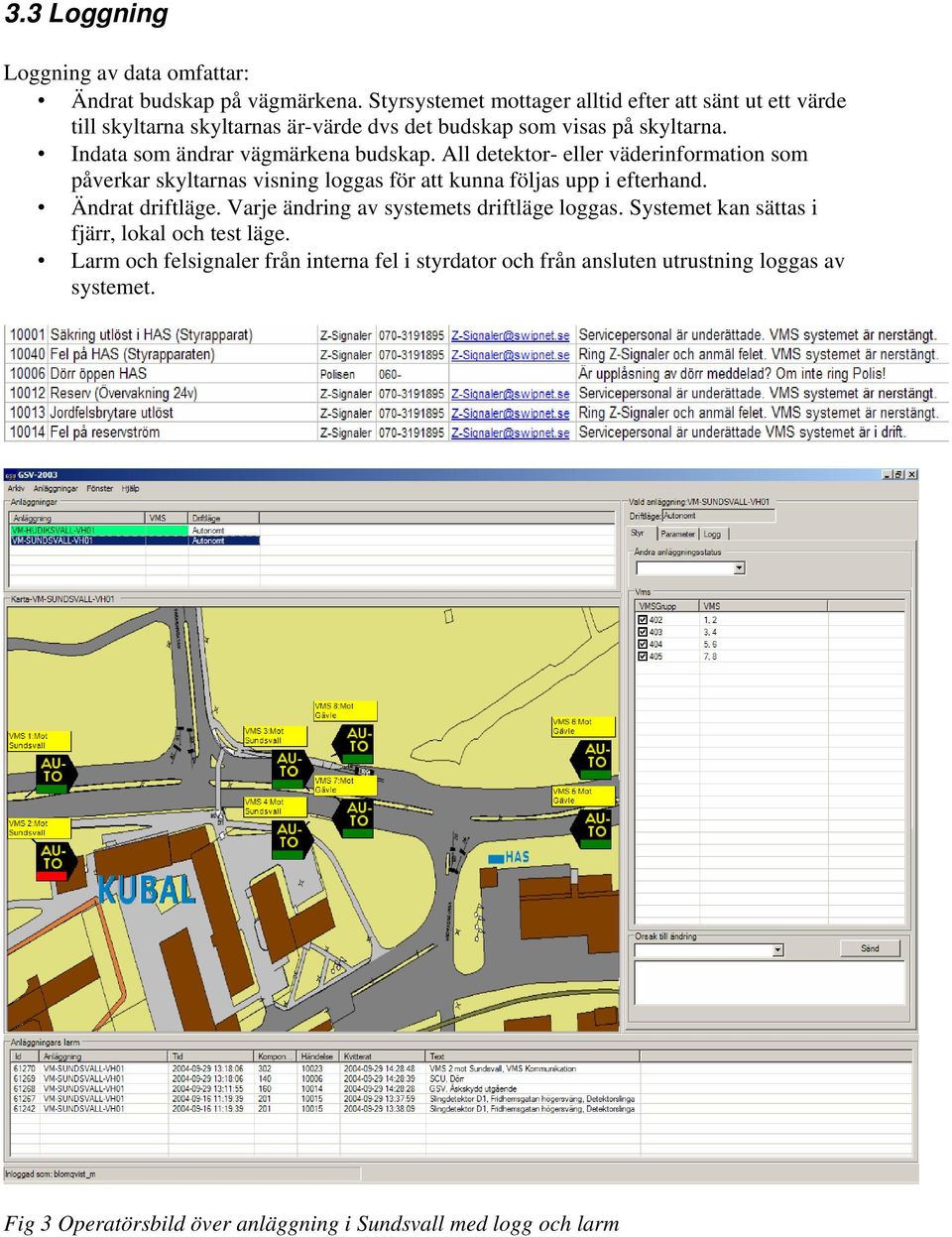Click 'SCU. Dörr' alarm text cell
Viewport: 952px width, 1237px height.
(447, 1078)
